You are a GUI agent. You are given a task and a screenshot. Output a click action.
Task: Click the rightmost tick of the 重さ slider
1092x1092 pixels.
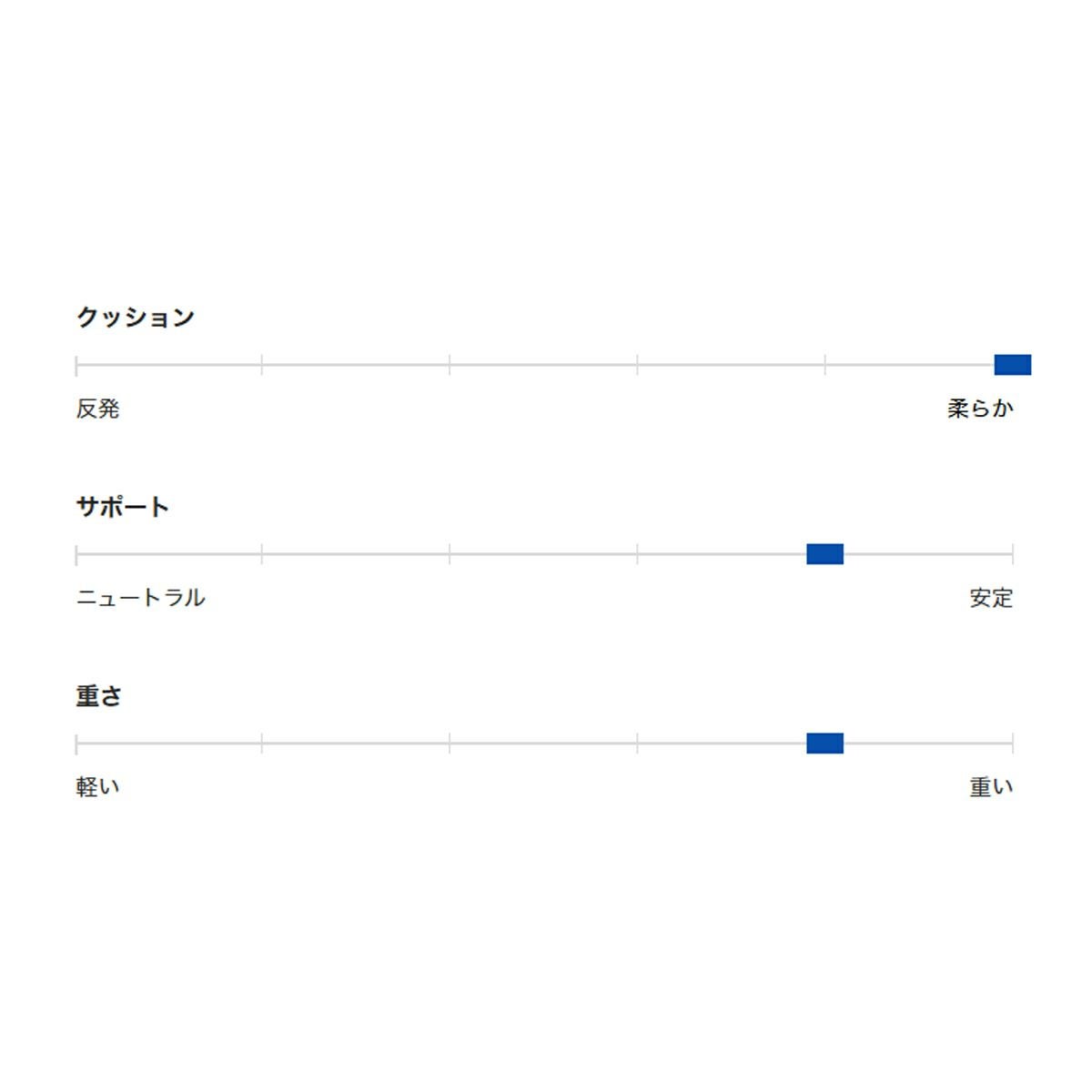coord(1013,743)
